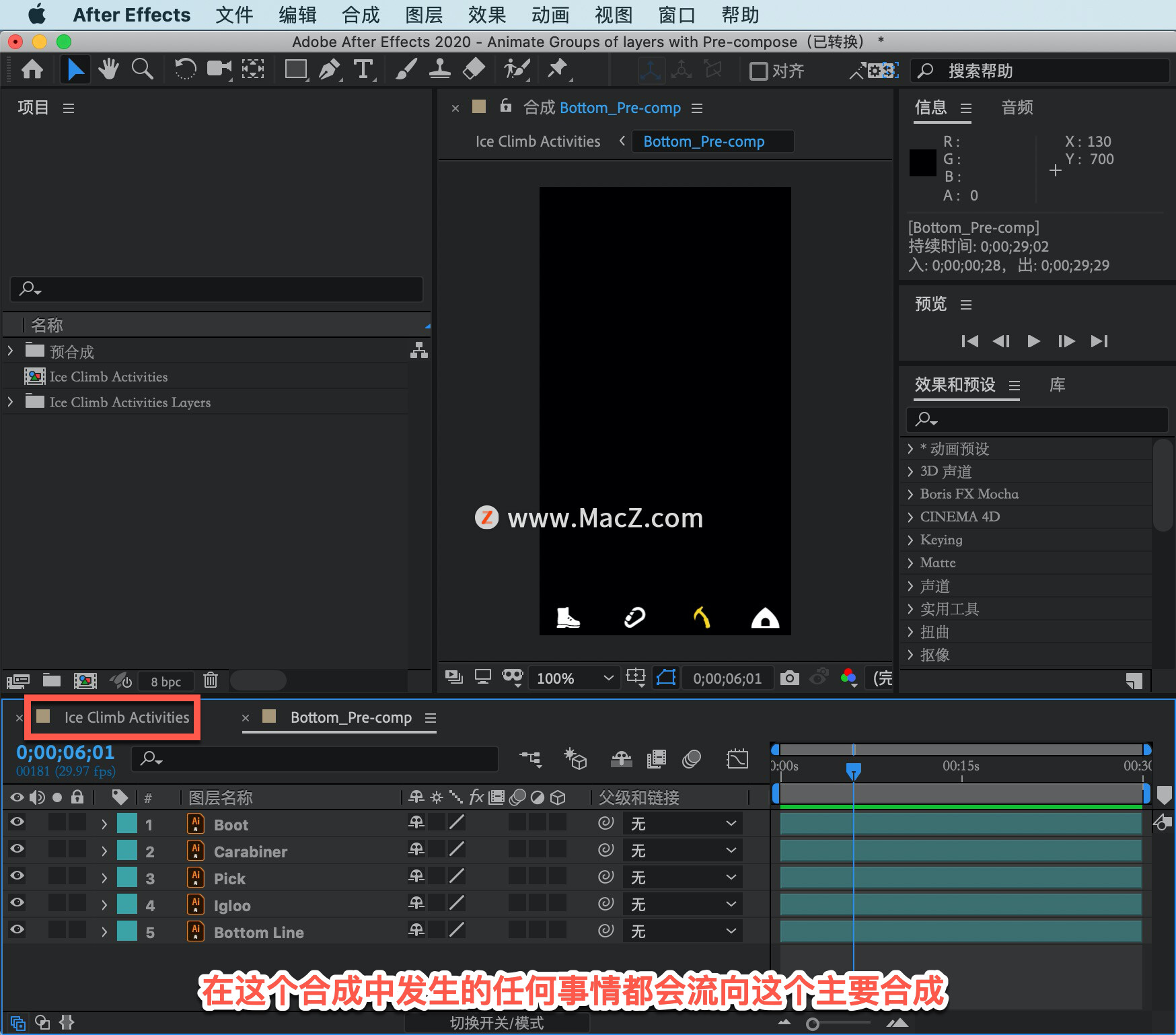Image resolution: width=1176 pixels, height=1035 pixels.
Task: Select the Pen tool
Action: [329, 69]
